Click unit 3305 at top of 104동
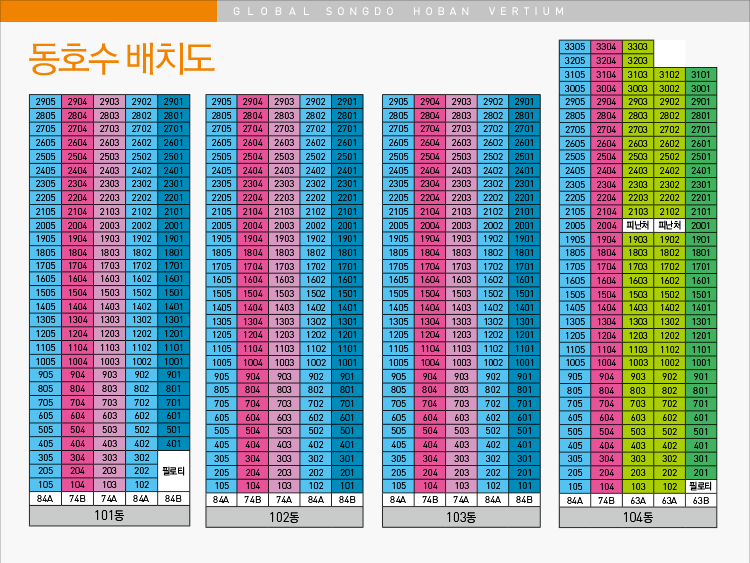This screenshot has width=750, height=563. pos(575,47)
